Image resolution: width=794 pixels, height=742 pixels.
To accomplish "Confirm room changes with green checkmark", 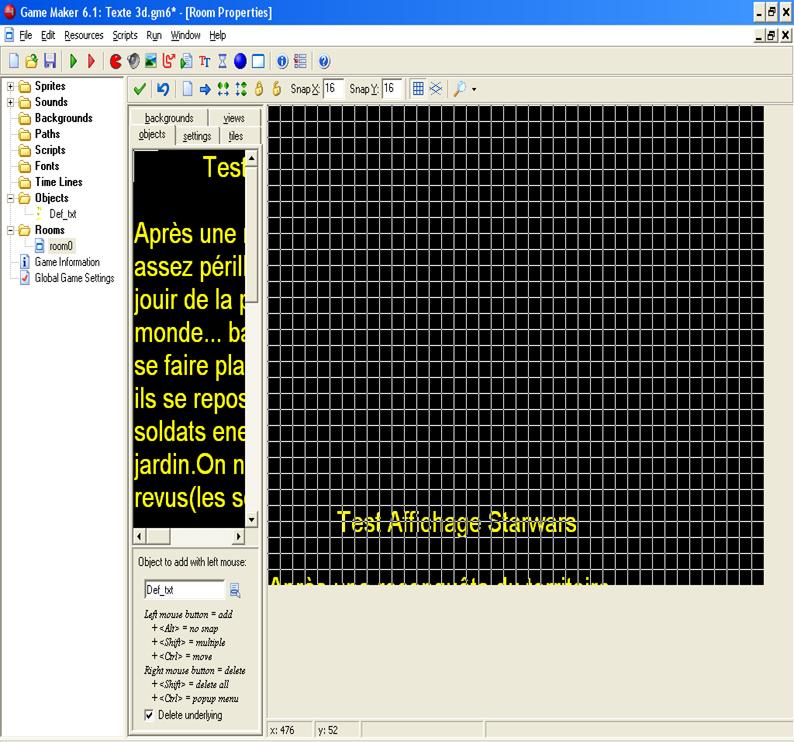I will (140, 89).
